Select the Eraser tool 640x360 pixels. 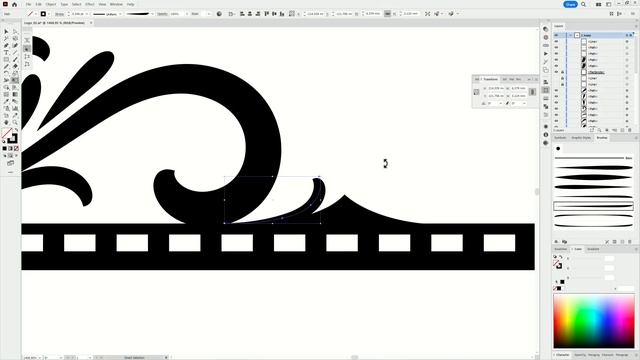pyautogui.click(x=15, y=67)
